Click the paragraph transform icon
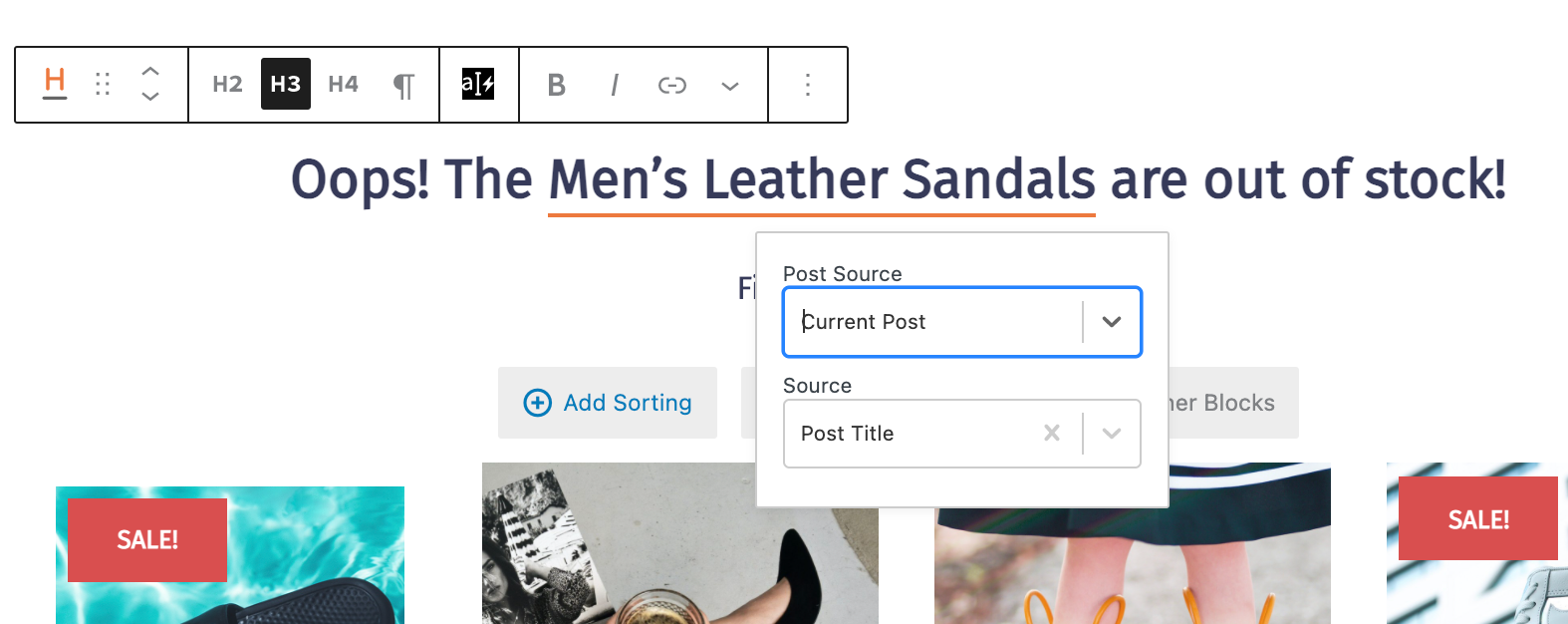The height and width of the screenshot is (624, 1568). 403,86
